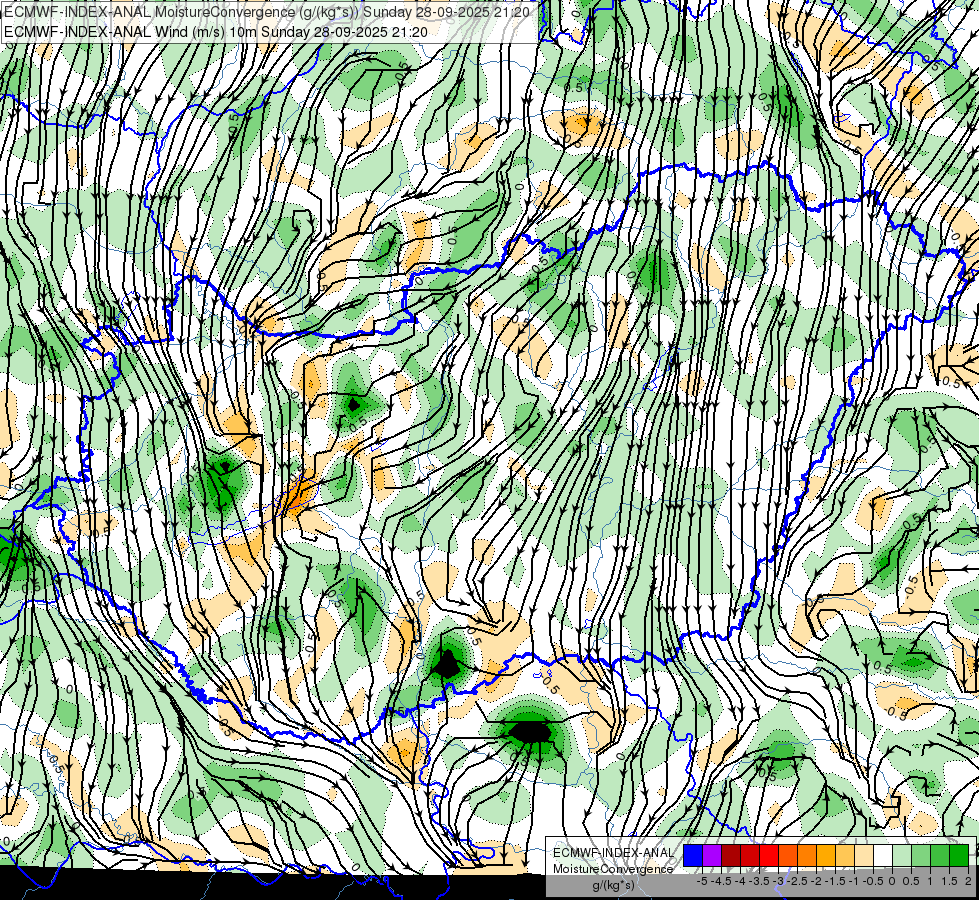The width and height of the screenshot is (979, 900).
Task: Click the -2.5 legend tick value
Action: point(797,881)
